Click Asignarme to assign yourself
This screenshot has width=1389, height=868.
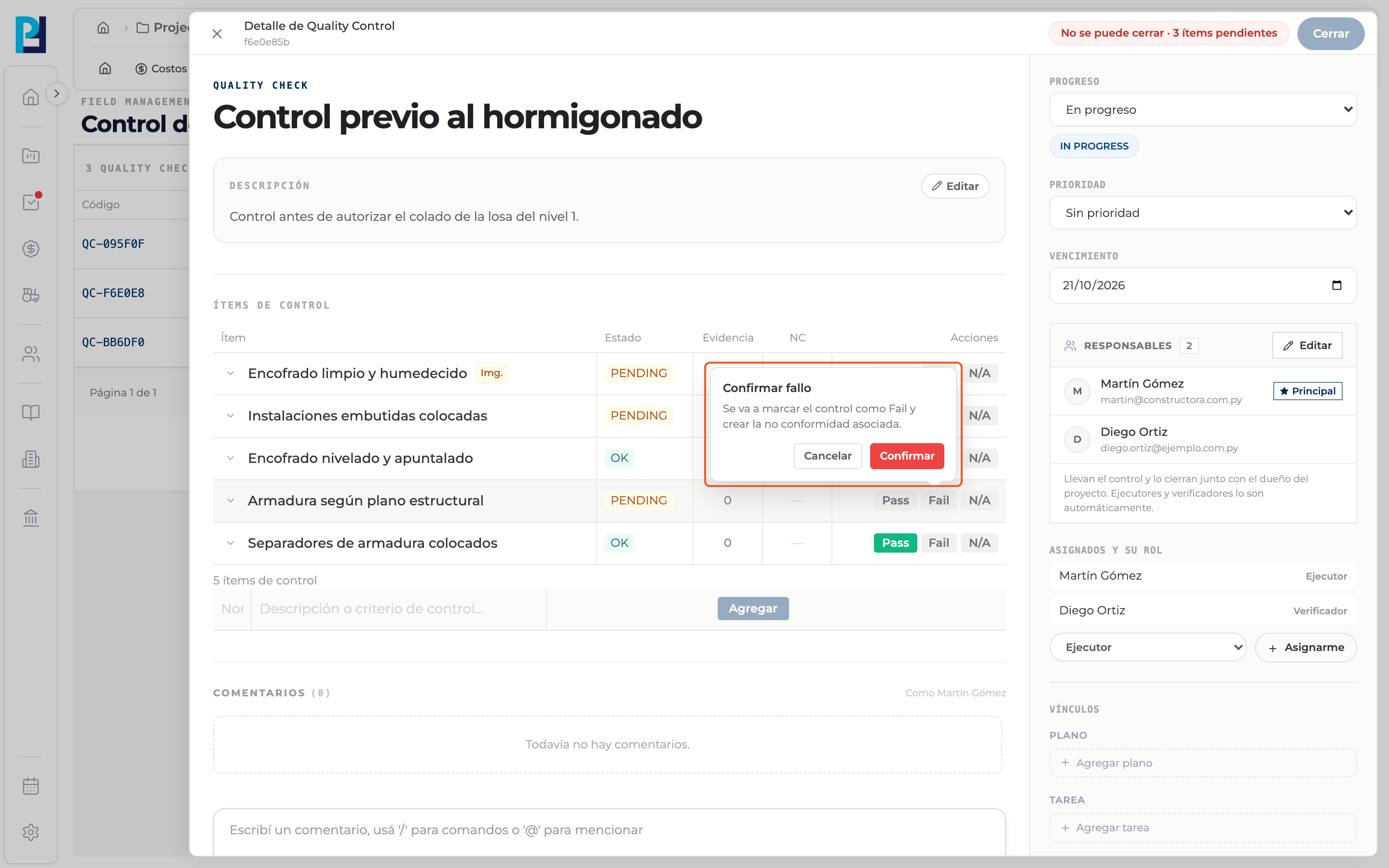click(1306, 648)
